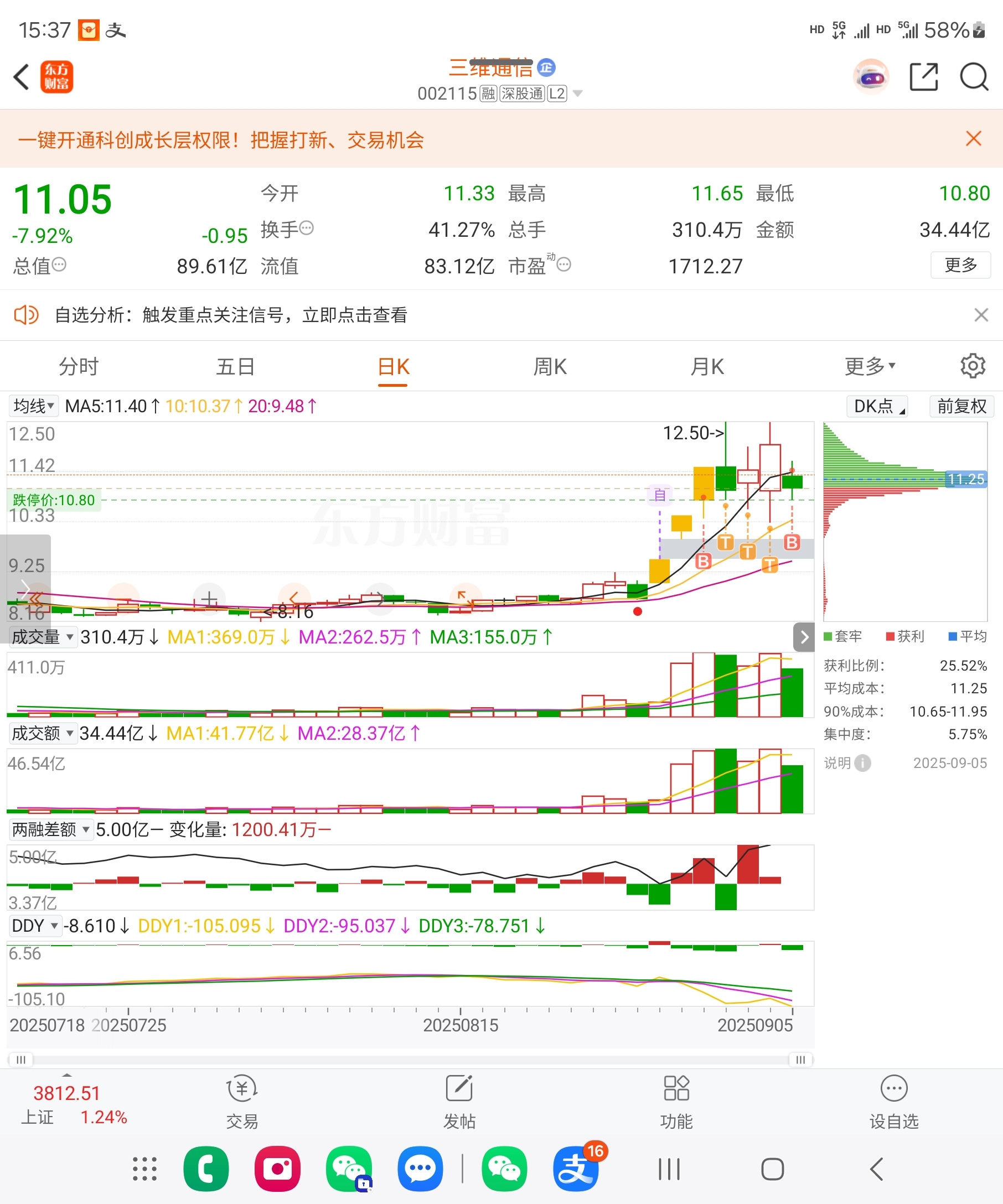Tap the 深股通 tag

(x=522, y=94)
